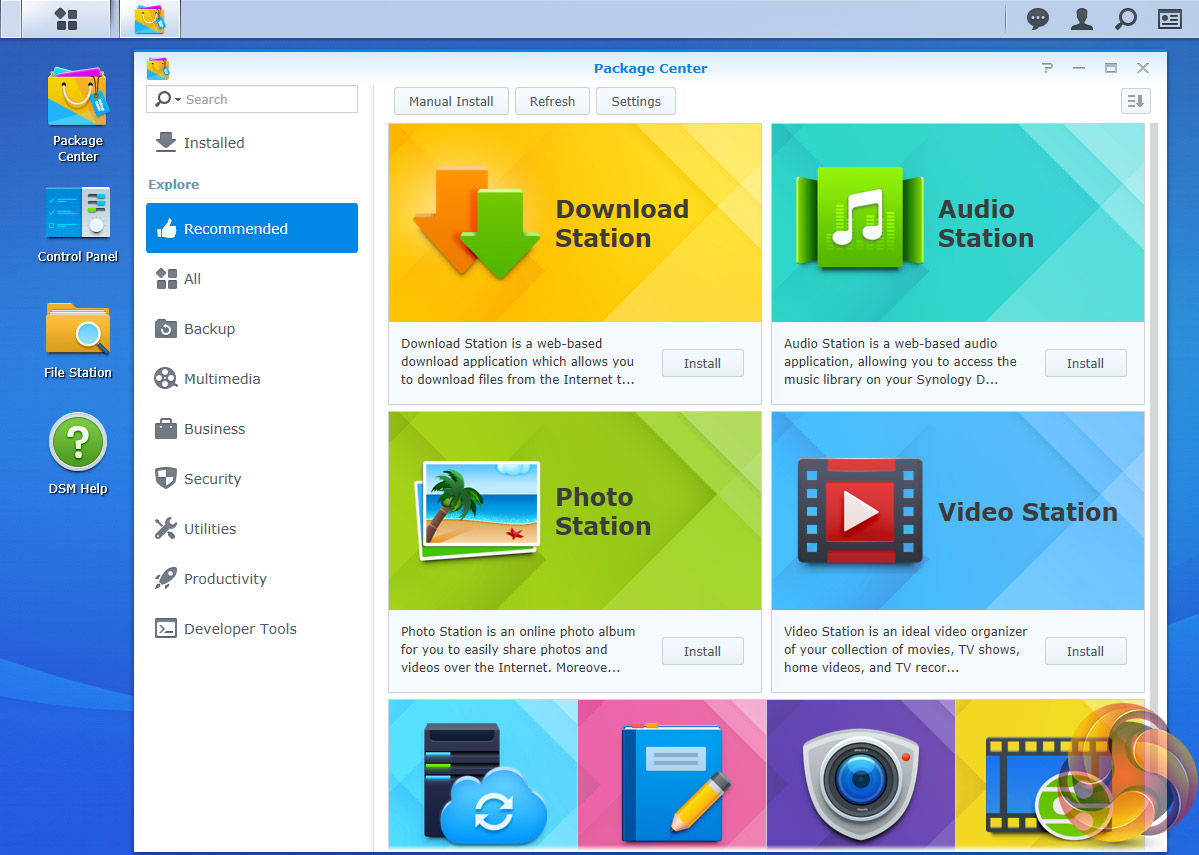Install the Download Station package
Screen dimensions: 1199x855
702,363
